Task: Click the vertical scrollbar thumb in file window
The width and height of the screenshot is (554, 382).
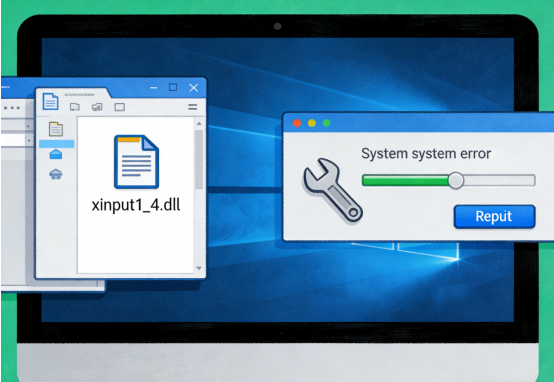Action: coord(199,159)
